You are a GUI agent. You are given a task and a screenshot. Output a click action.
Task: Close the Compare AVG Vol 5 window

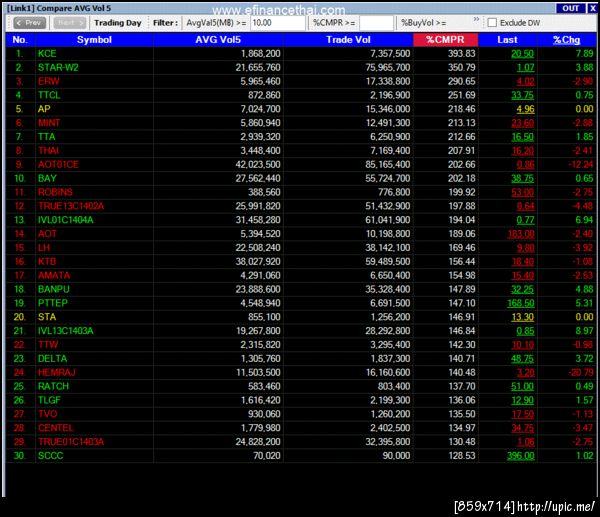(x=593, y=8)
